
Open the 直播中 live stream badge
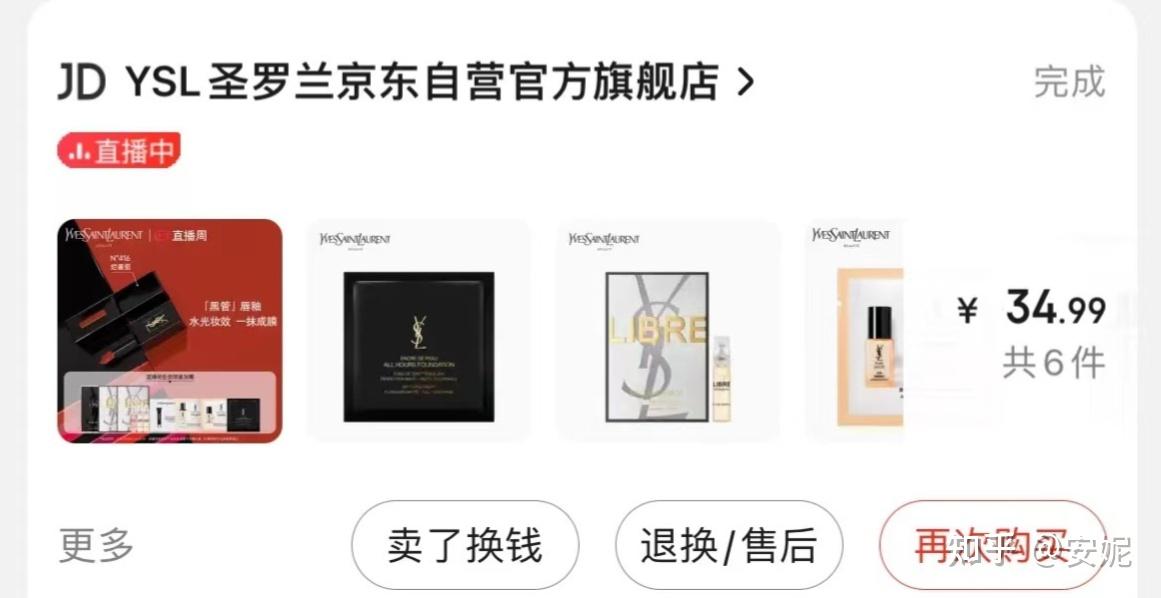[119, 150]
